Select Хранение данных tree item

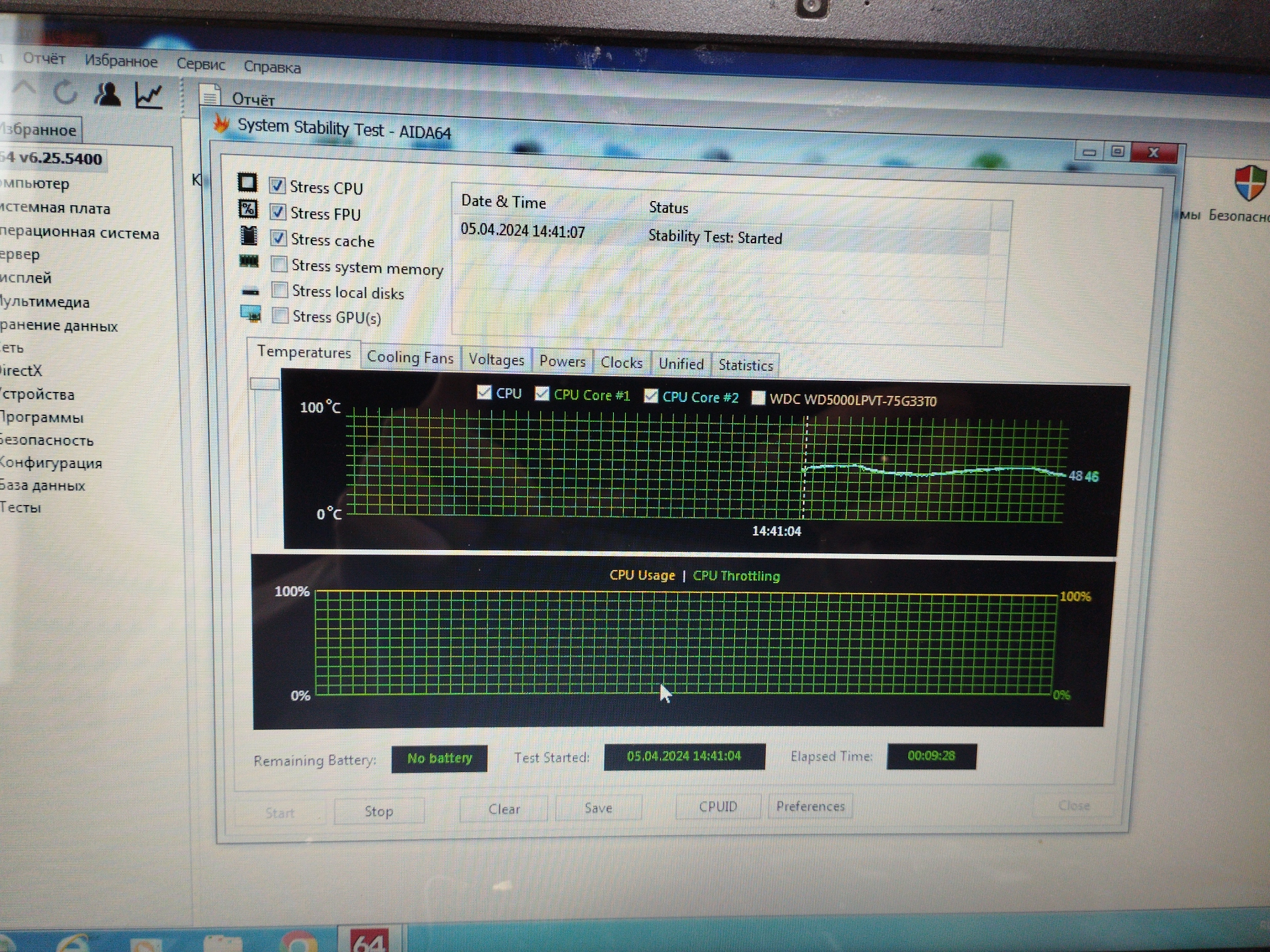[59, 325]
